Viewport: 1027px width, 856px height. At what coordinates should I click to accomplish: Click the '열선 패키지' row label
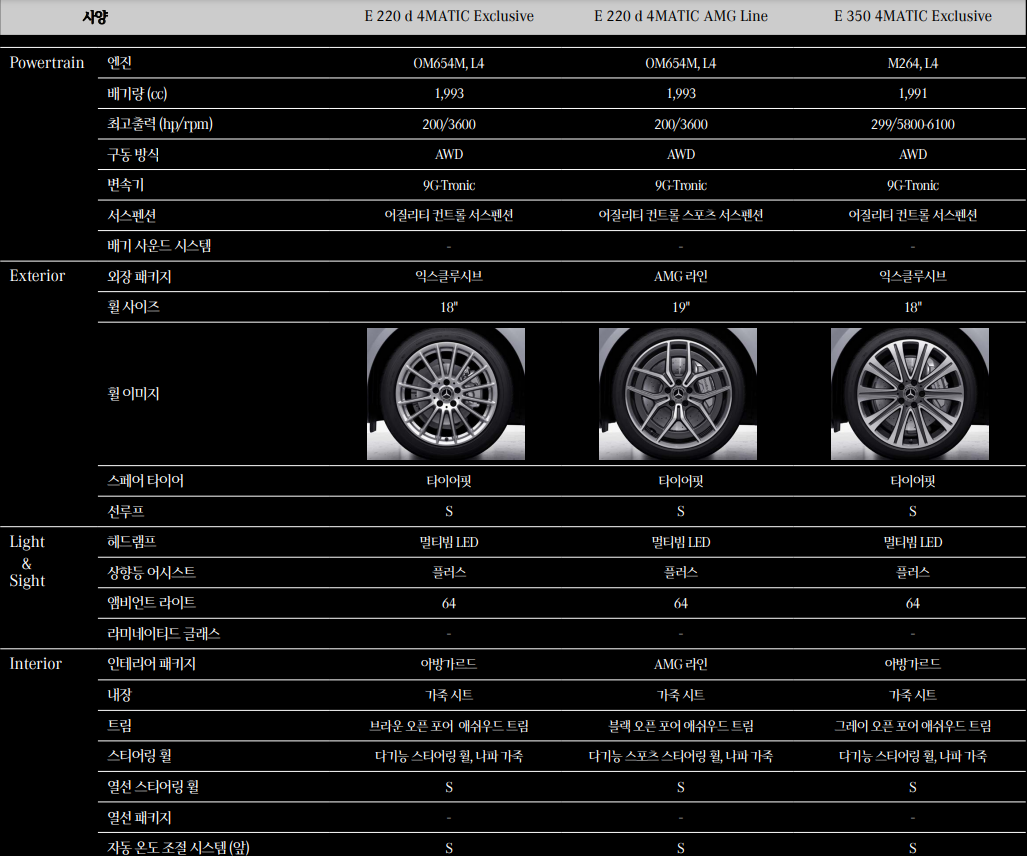[x=140, y=817]
